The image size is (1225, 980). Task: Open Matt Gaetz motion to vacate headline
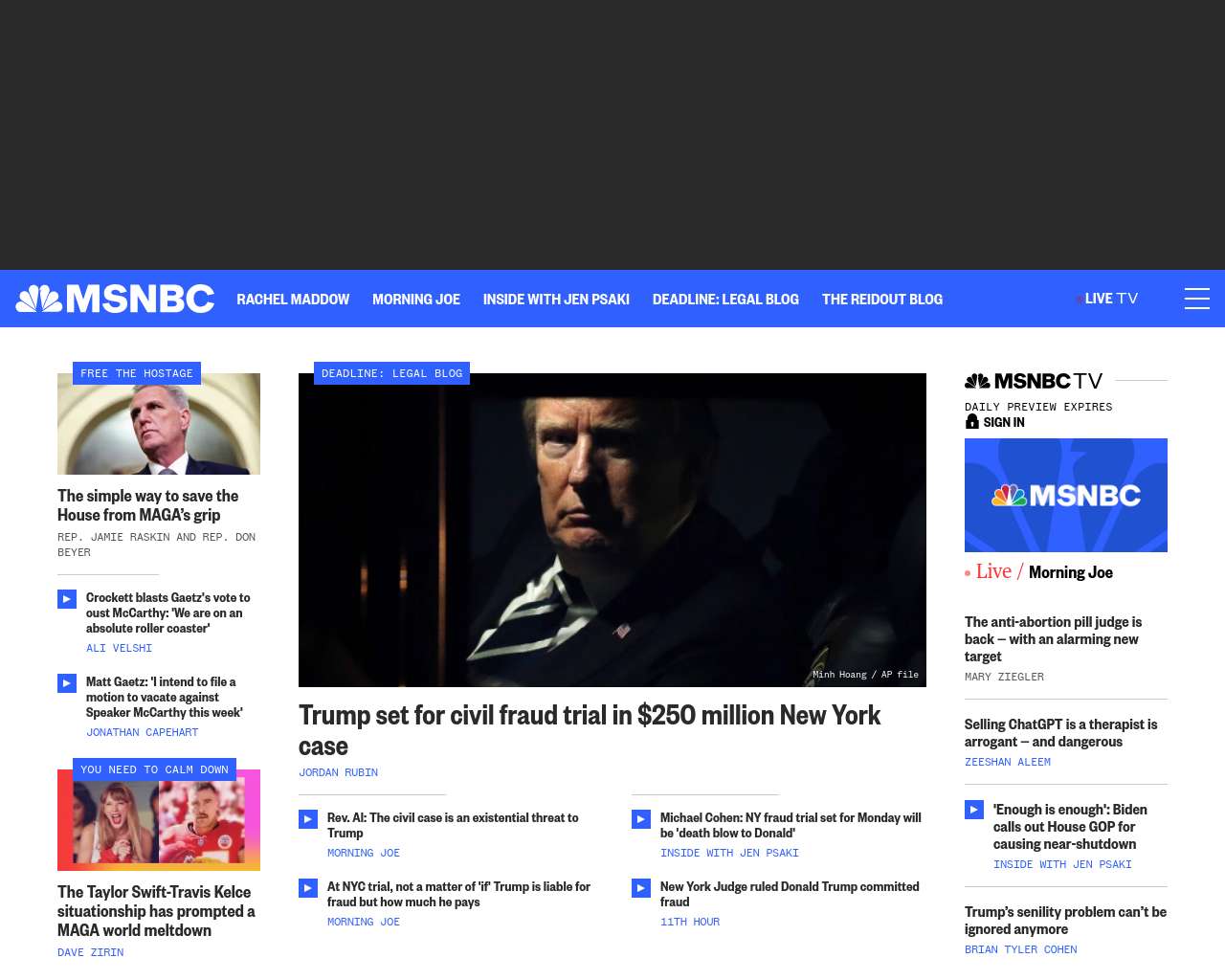(165, 697)
